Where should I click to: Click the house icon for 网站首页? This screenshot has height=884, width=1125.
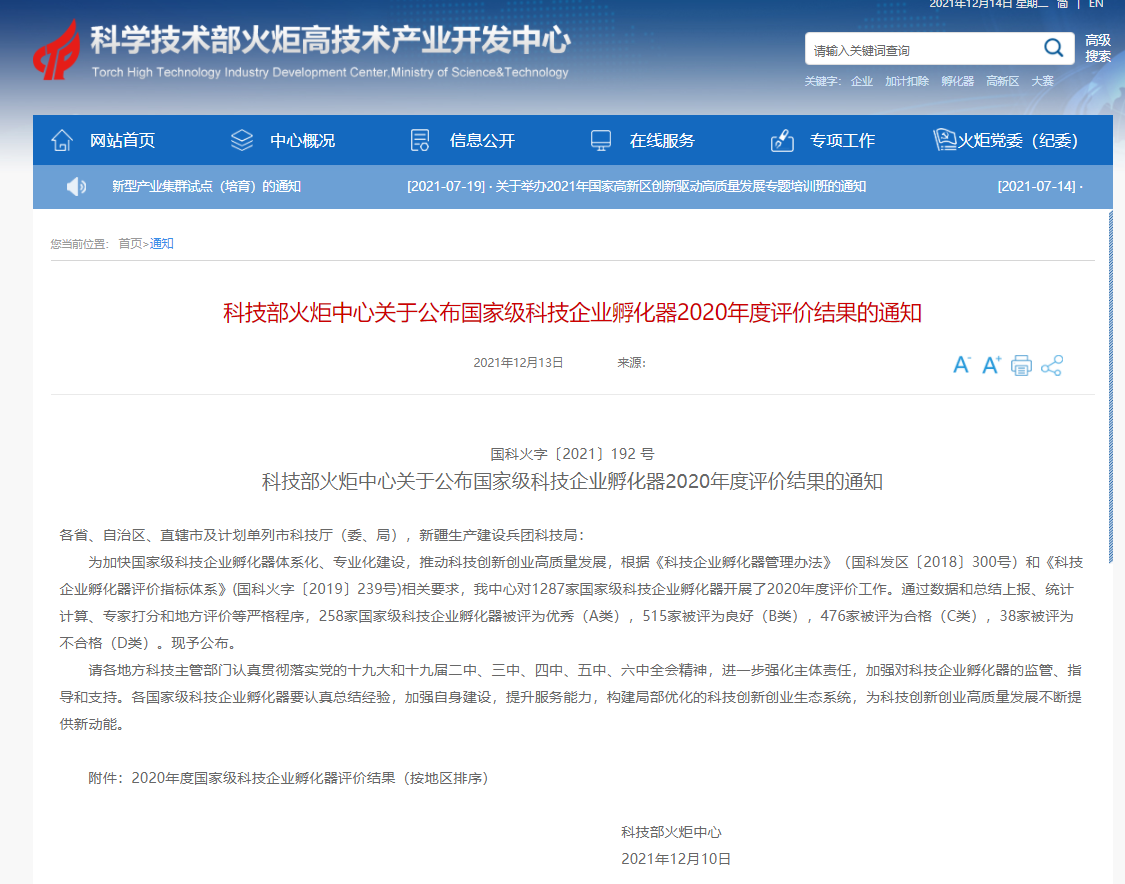62,140
